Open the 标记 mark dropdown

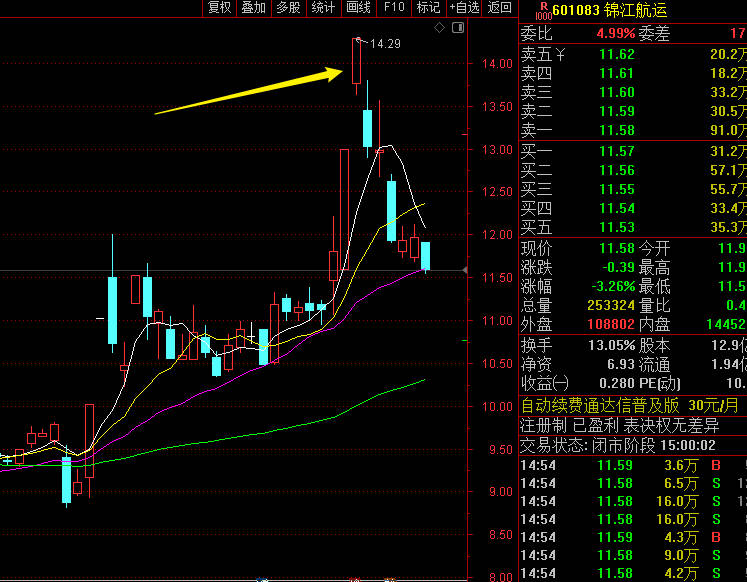coord(428,8)
